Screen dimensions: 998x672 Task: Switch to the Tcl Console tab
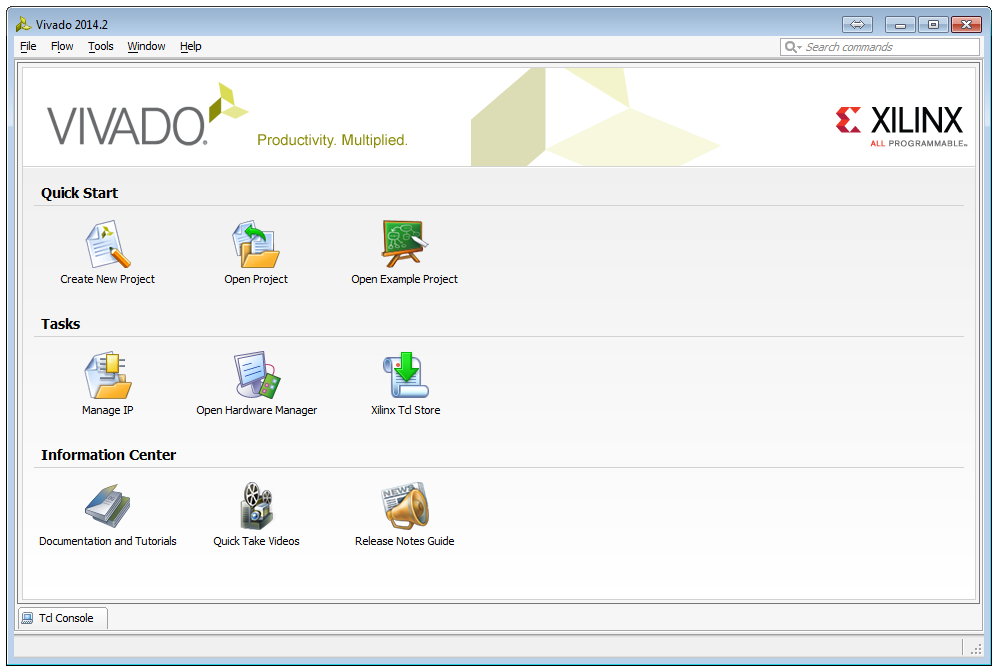(x=63, y=618)
